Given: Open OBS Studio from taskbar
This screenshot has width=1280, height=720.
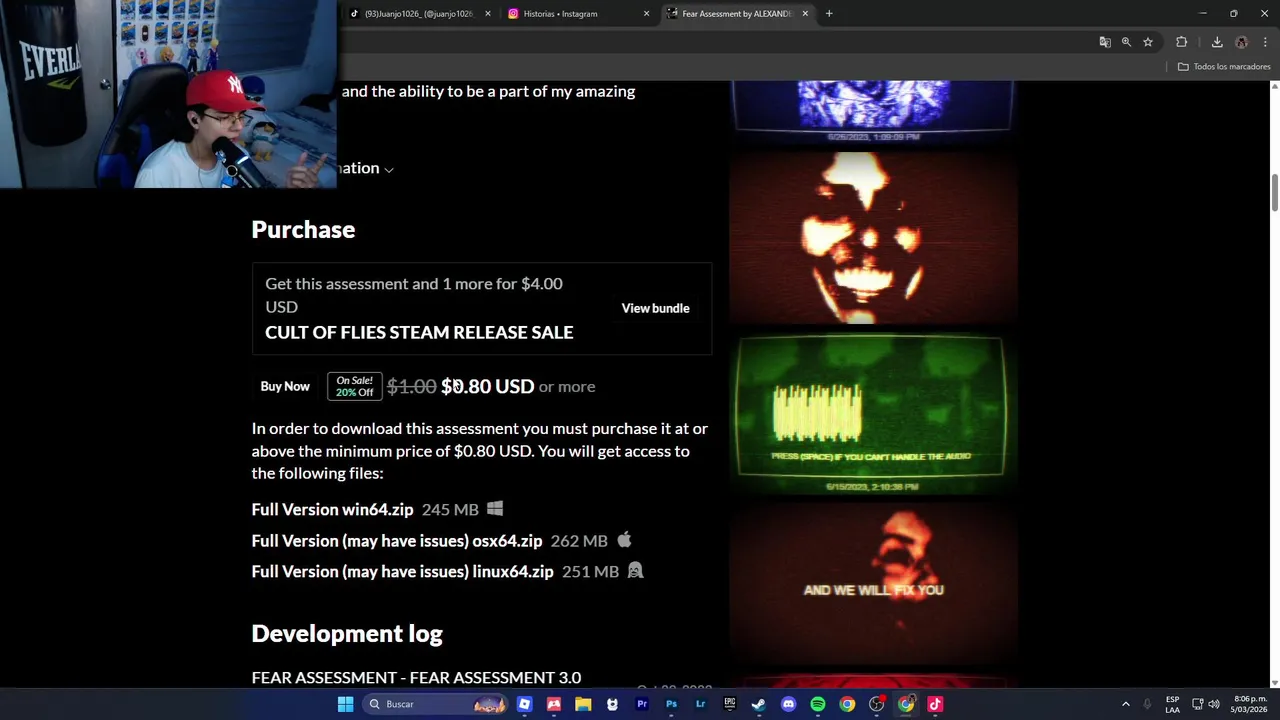Looking at the screenshot, I should 877,704.
